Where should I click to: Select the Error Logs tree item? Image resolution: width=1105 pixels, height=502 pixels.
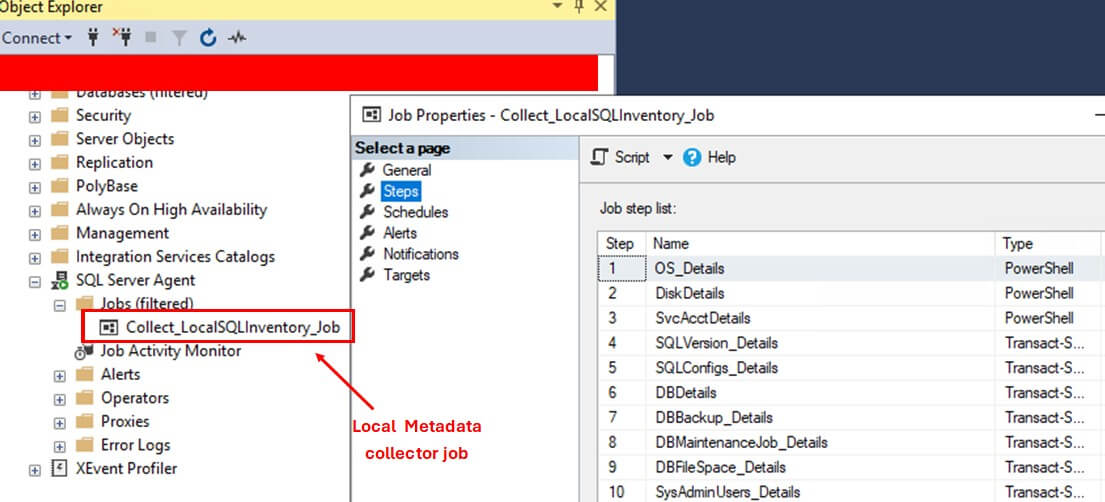(x=135, y=445)
